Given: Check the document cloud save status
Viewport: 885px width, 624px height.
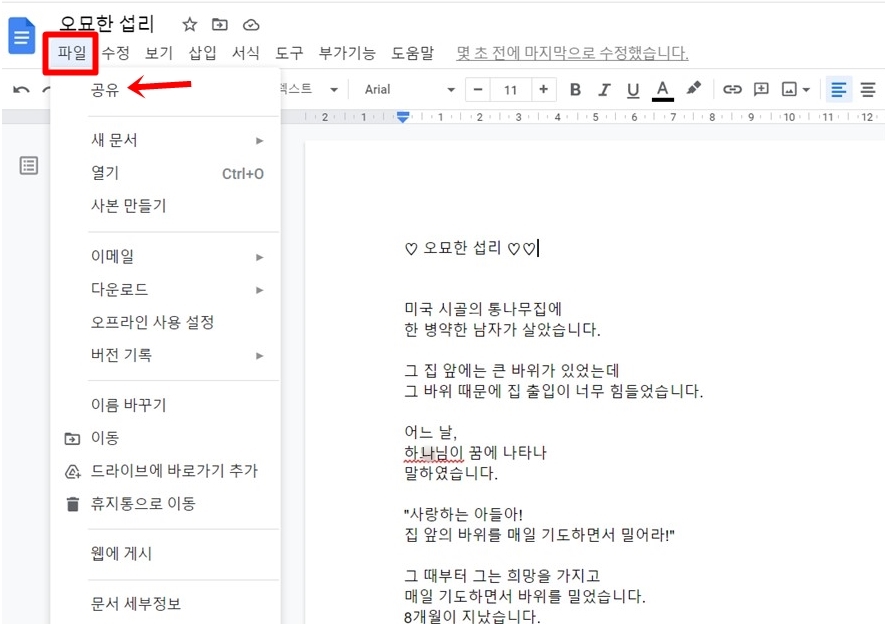Looking at the screenshot, I should pos(250,23).
